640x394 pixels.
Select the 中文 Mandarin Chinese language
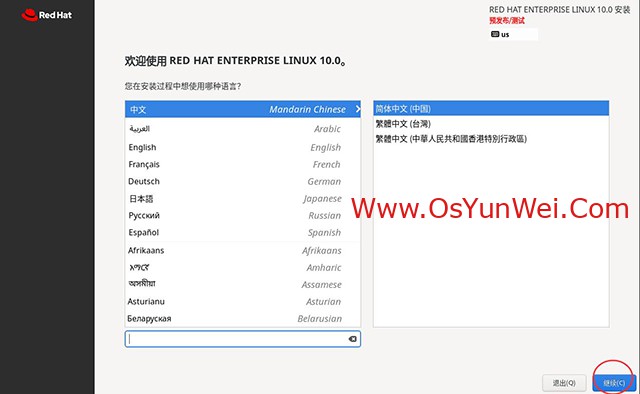click(243, 109)
